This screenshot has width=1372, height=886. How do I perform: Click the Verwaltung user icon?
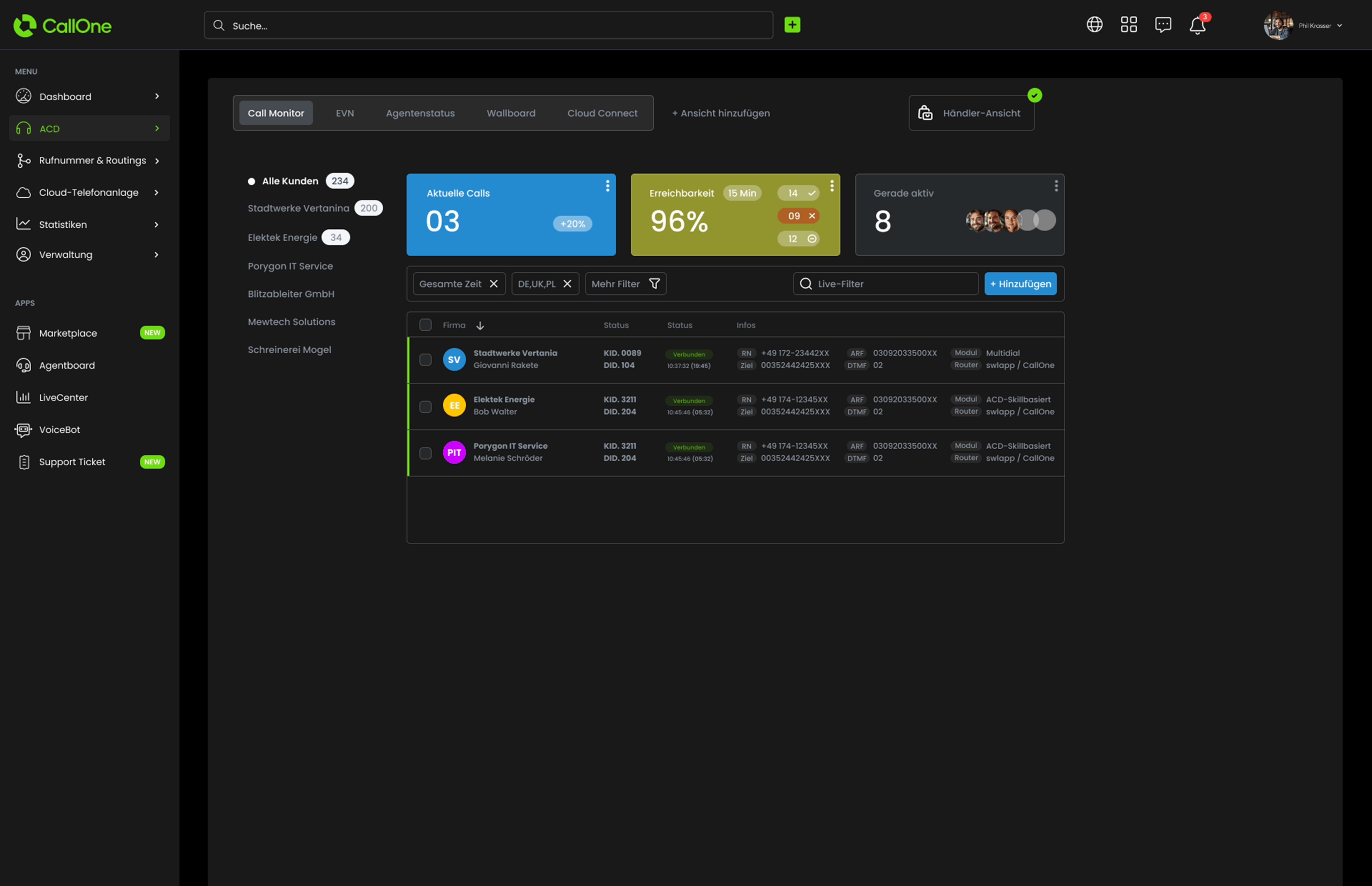coord(24,254)
